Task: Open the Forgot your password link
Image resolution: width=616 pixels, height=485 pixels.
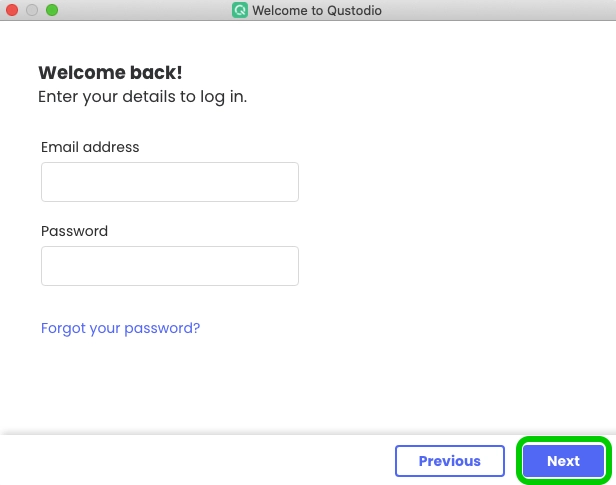Action: [x=120, y=328]
